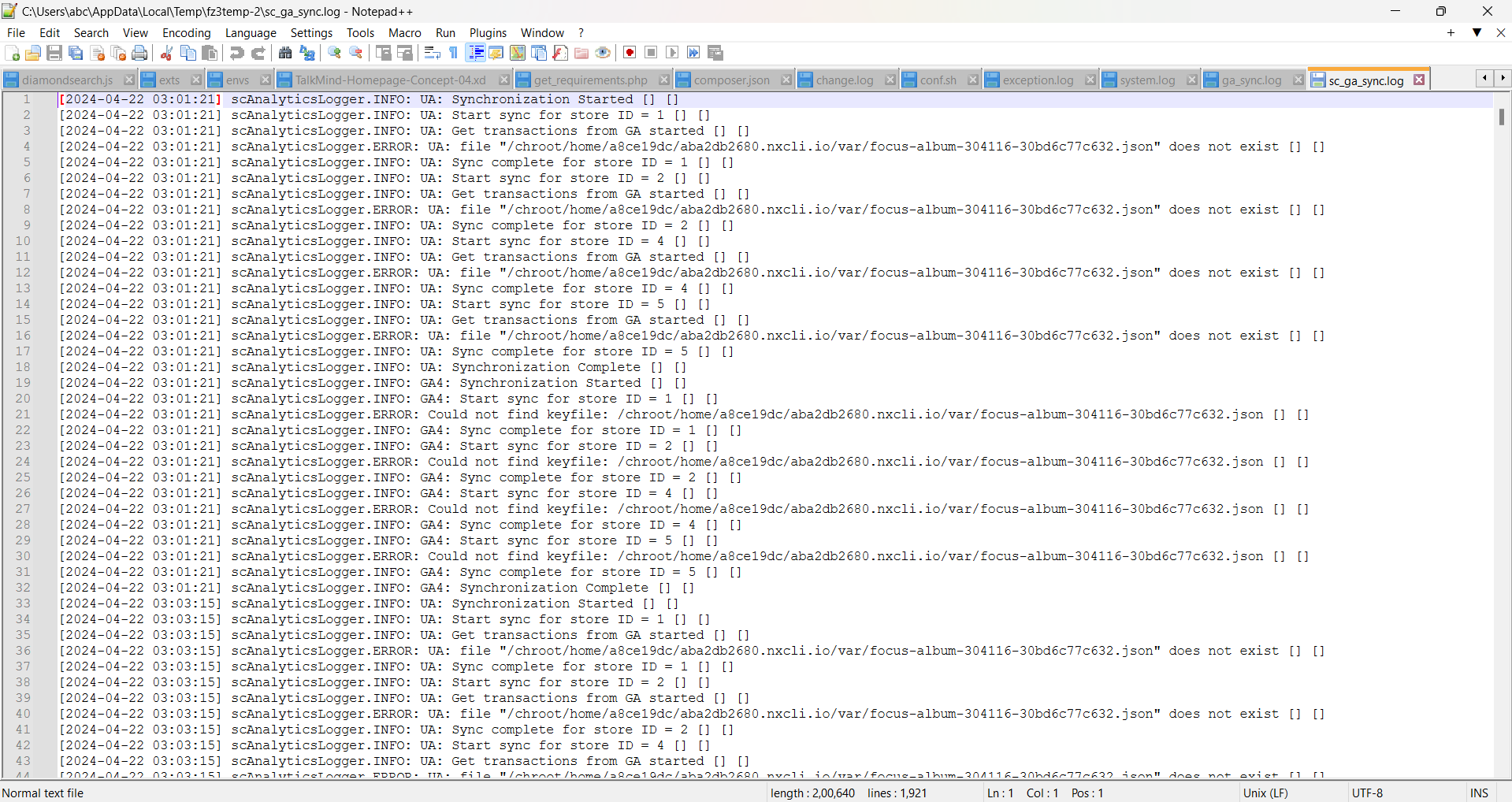Toggle the indent guide button
This screenshot has width=1512, height=802.
(x=476, y=53)
